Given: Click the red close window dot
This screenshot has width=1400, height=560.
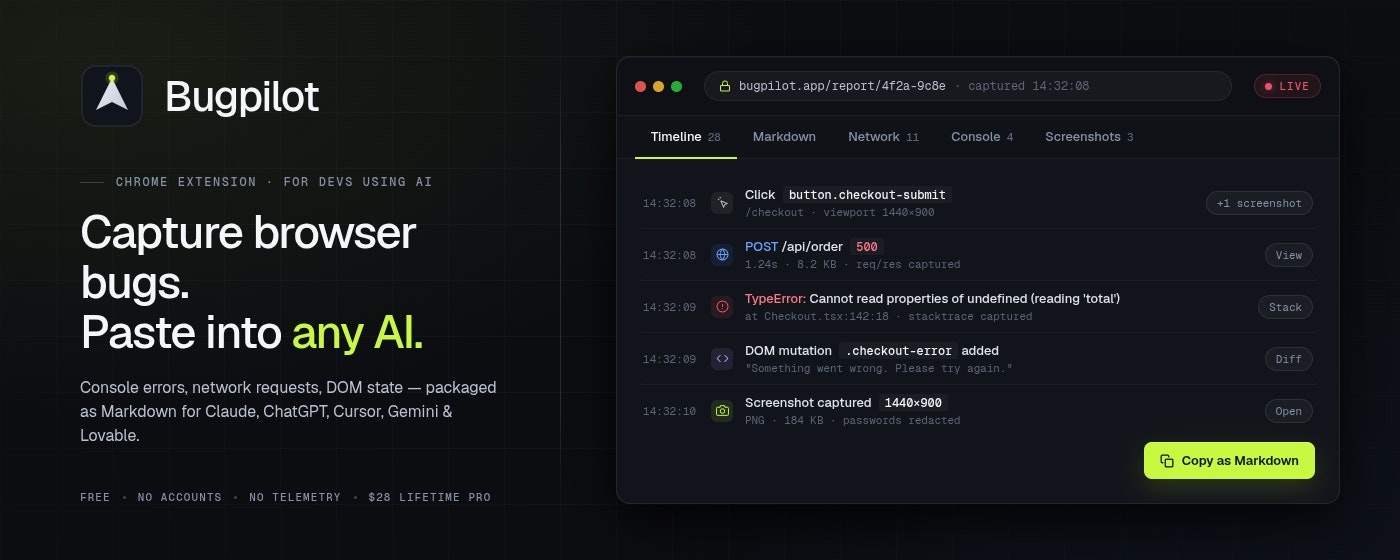Looking at the screenshot, I should click(x=641, y=86).
